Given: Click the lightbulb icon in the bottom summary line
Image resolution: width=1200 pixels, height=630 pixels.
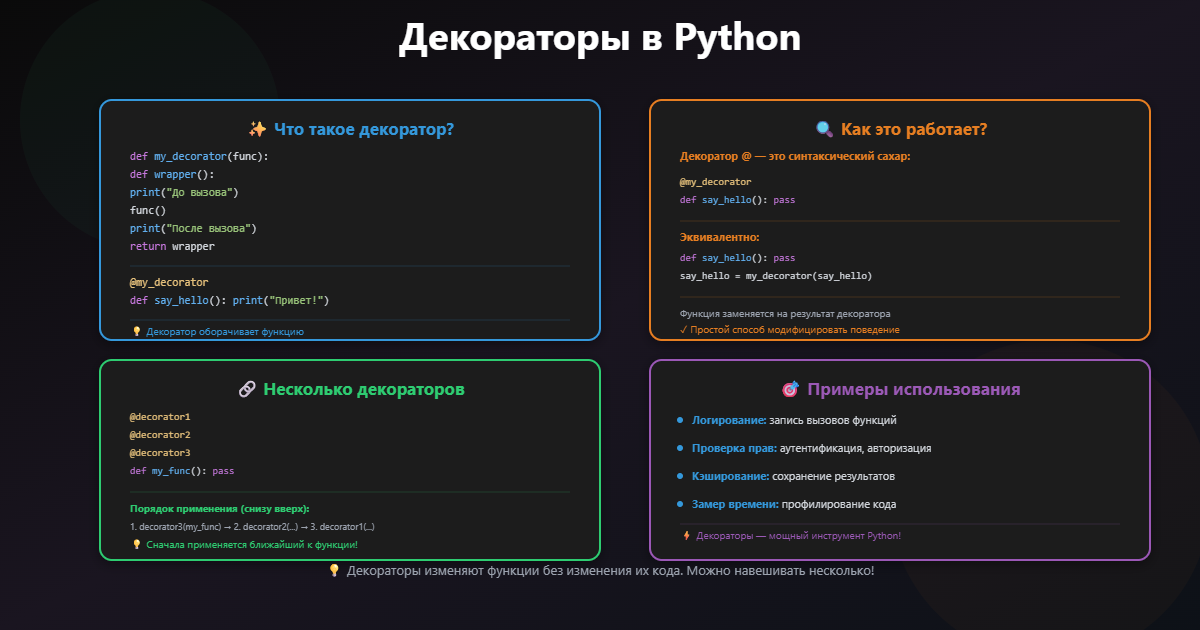Looking at the screenshot, I should click(334, 571).
